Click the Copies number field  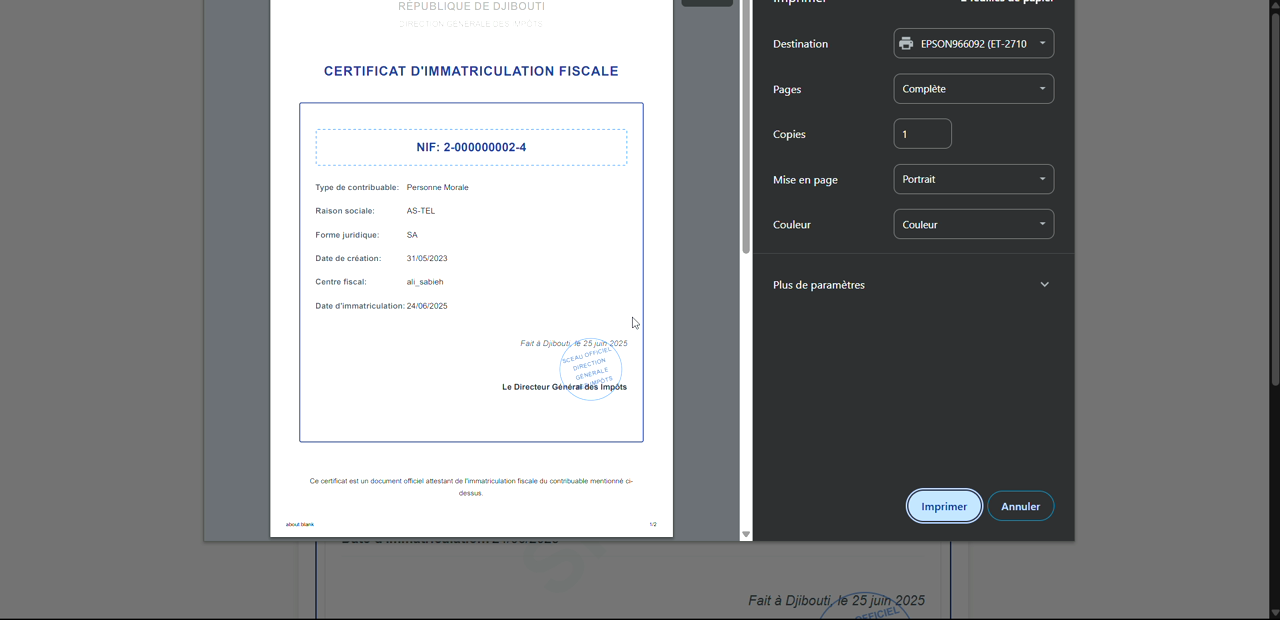click(922, 134)
